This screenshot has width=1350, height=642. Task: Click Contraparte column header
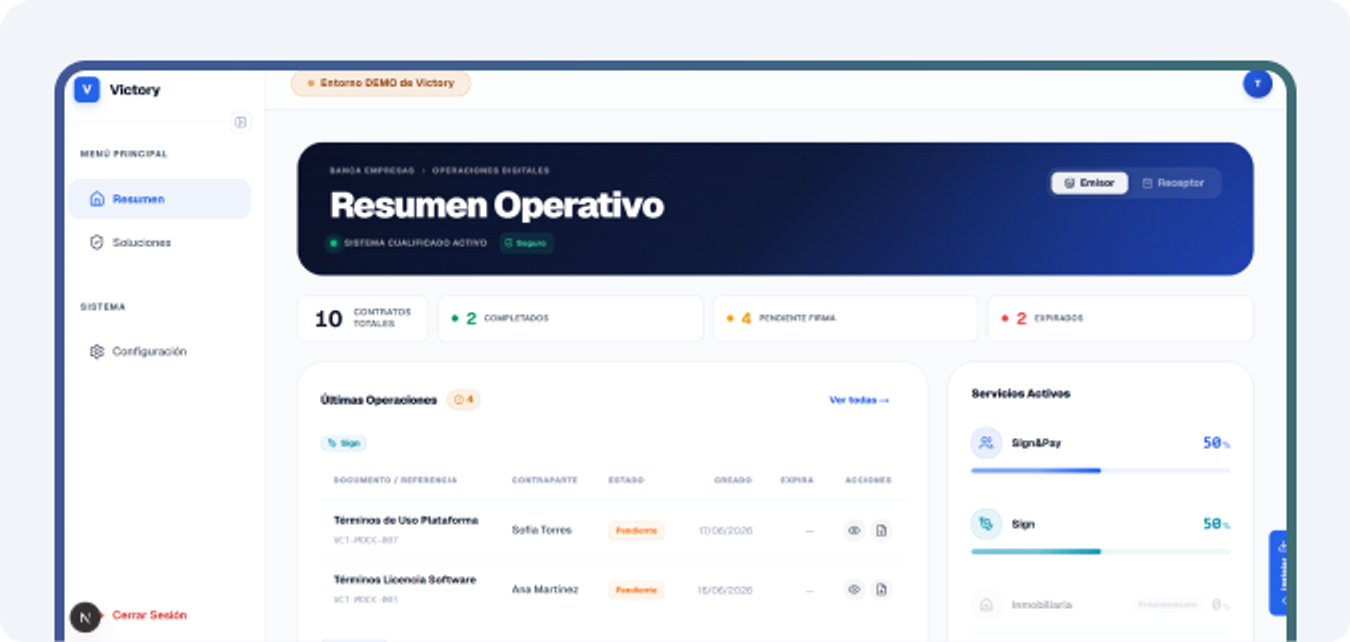(544, 480)
